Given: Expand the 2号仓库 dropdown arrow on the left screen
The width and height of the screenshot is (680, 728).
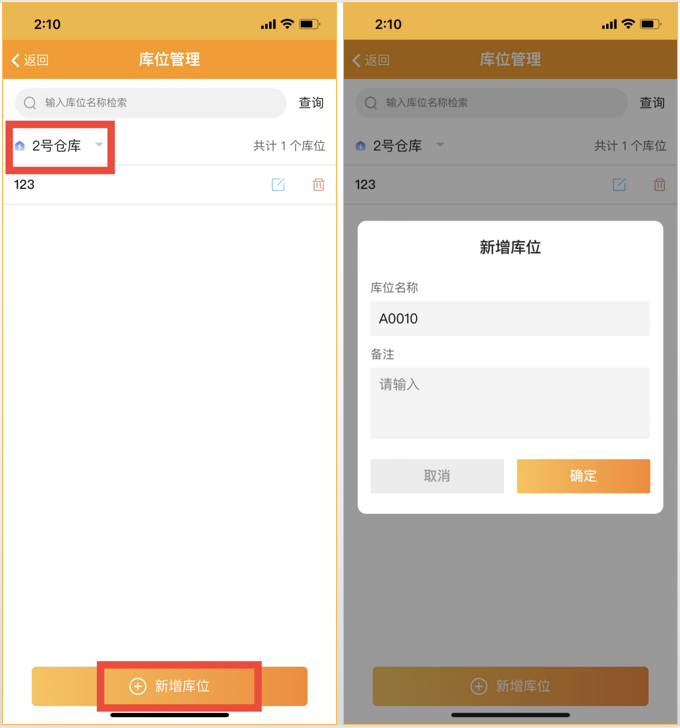Looking at the screenshot, I should point(99,144).
